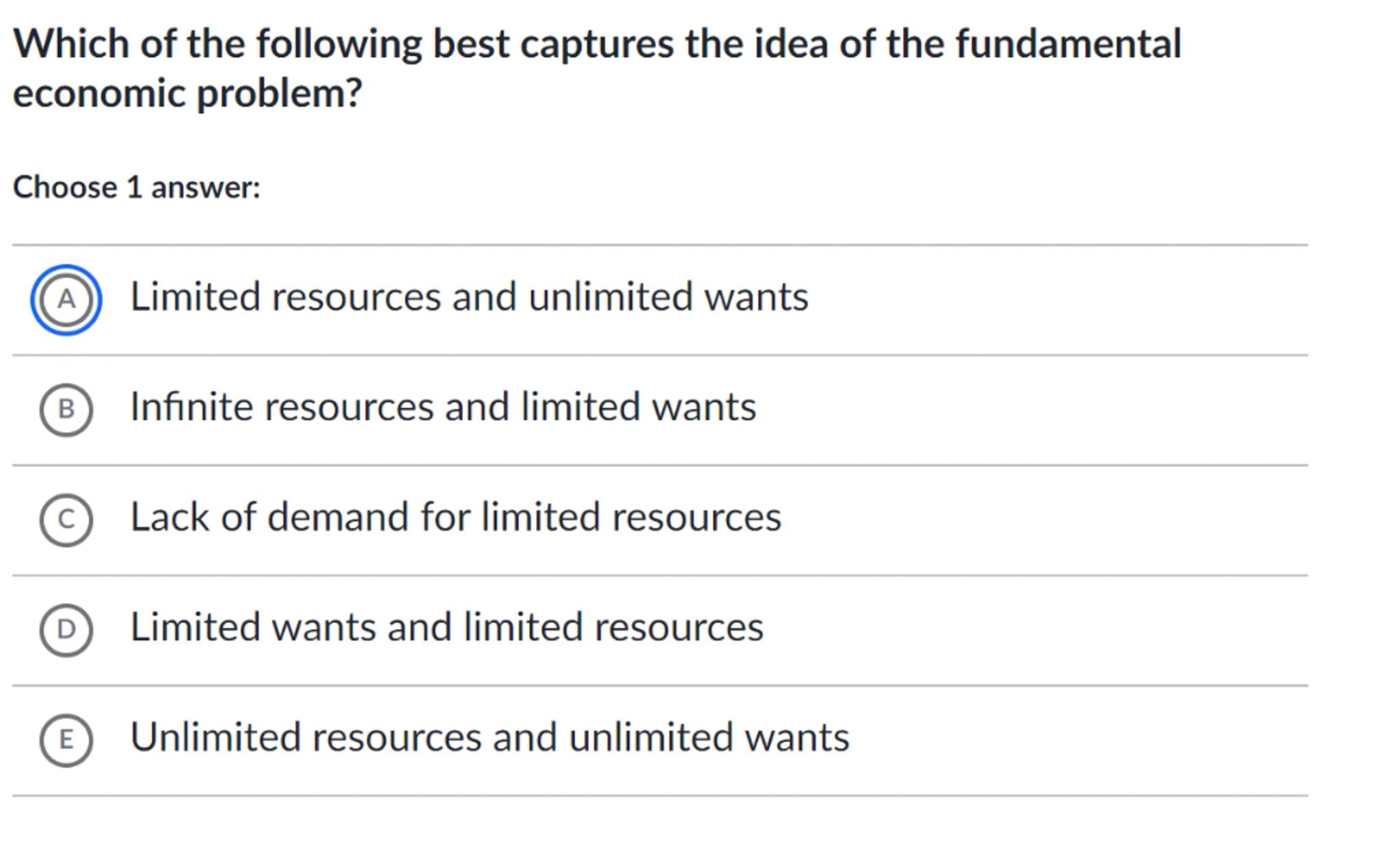The width and height of the screenshot is (1400, 855).
Task: Choose the circle labeled C
Action: click(x=66, y=519)
